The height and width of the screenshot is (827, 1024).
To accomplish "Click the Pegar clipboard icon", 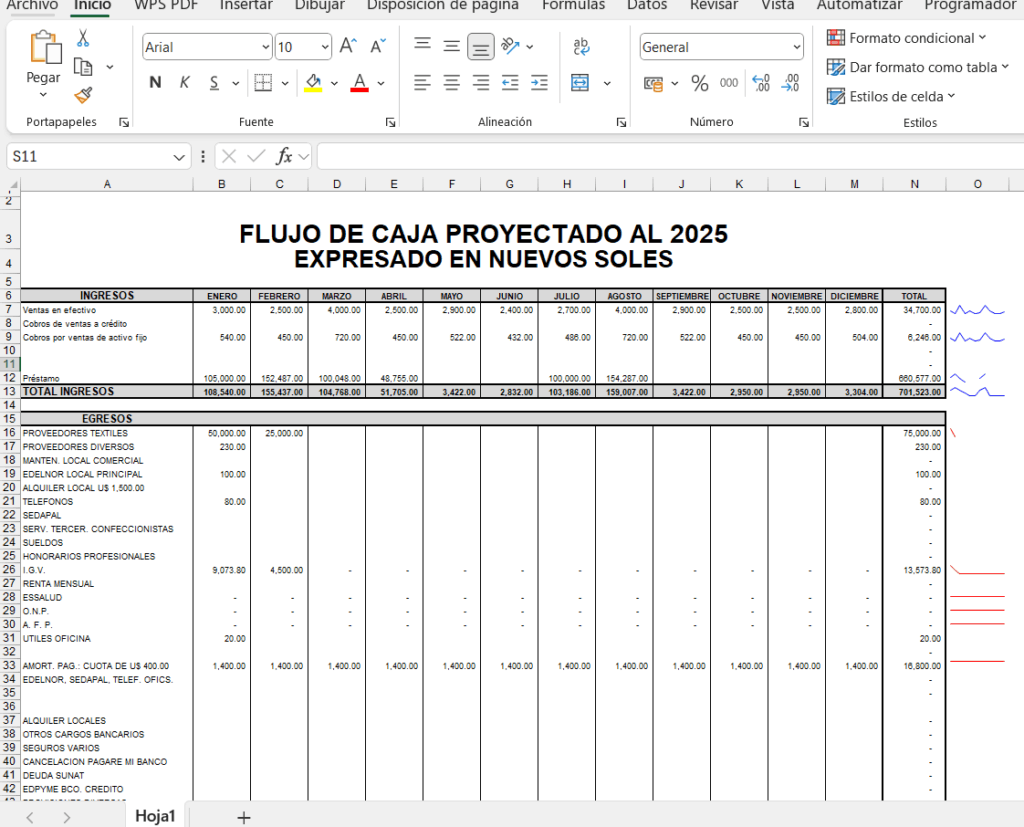I will [45, 48].
